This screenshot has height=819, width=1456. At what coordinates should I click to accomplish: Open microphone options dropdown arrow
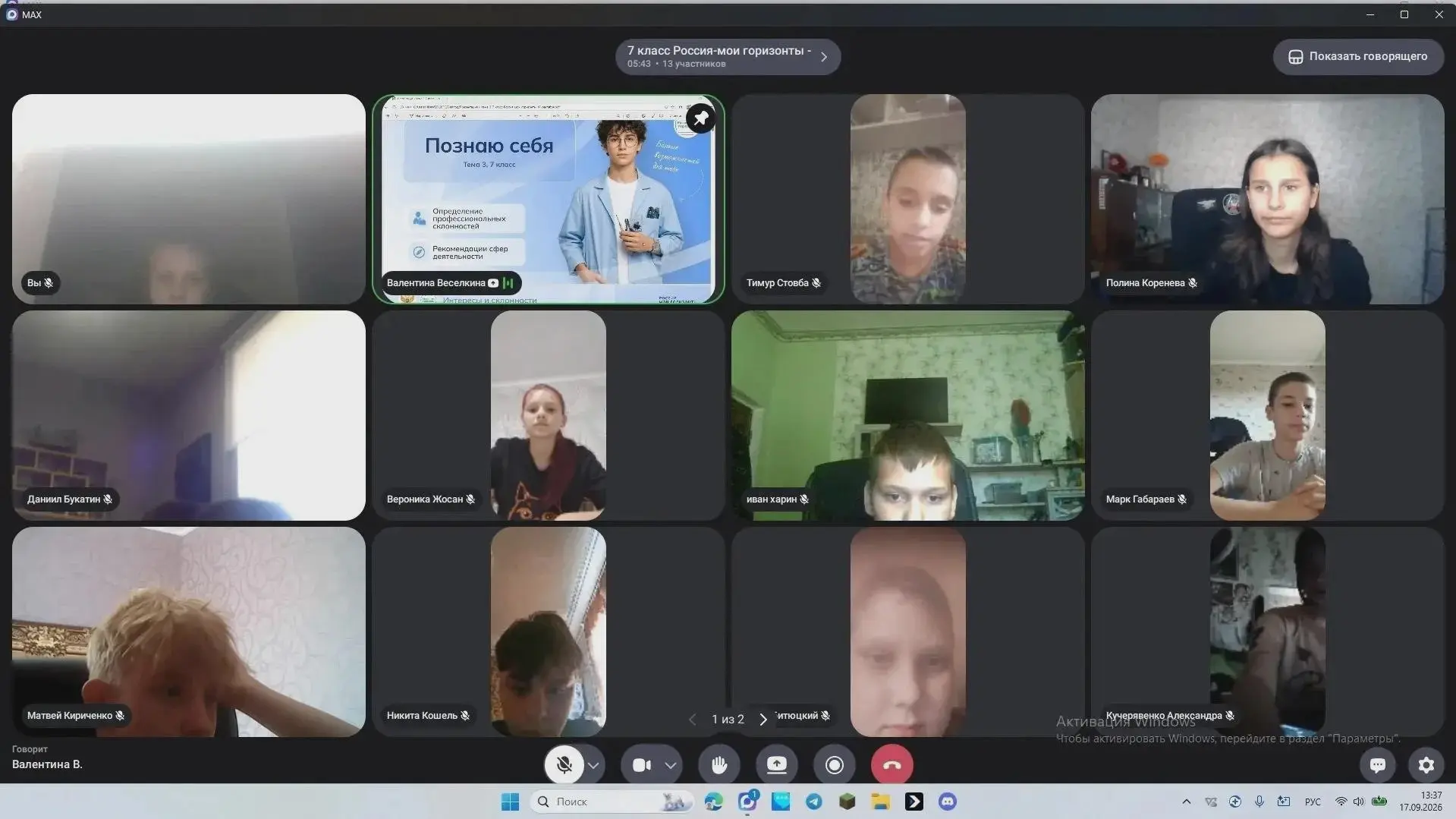click(x=594, y=765)
